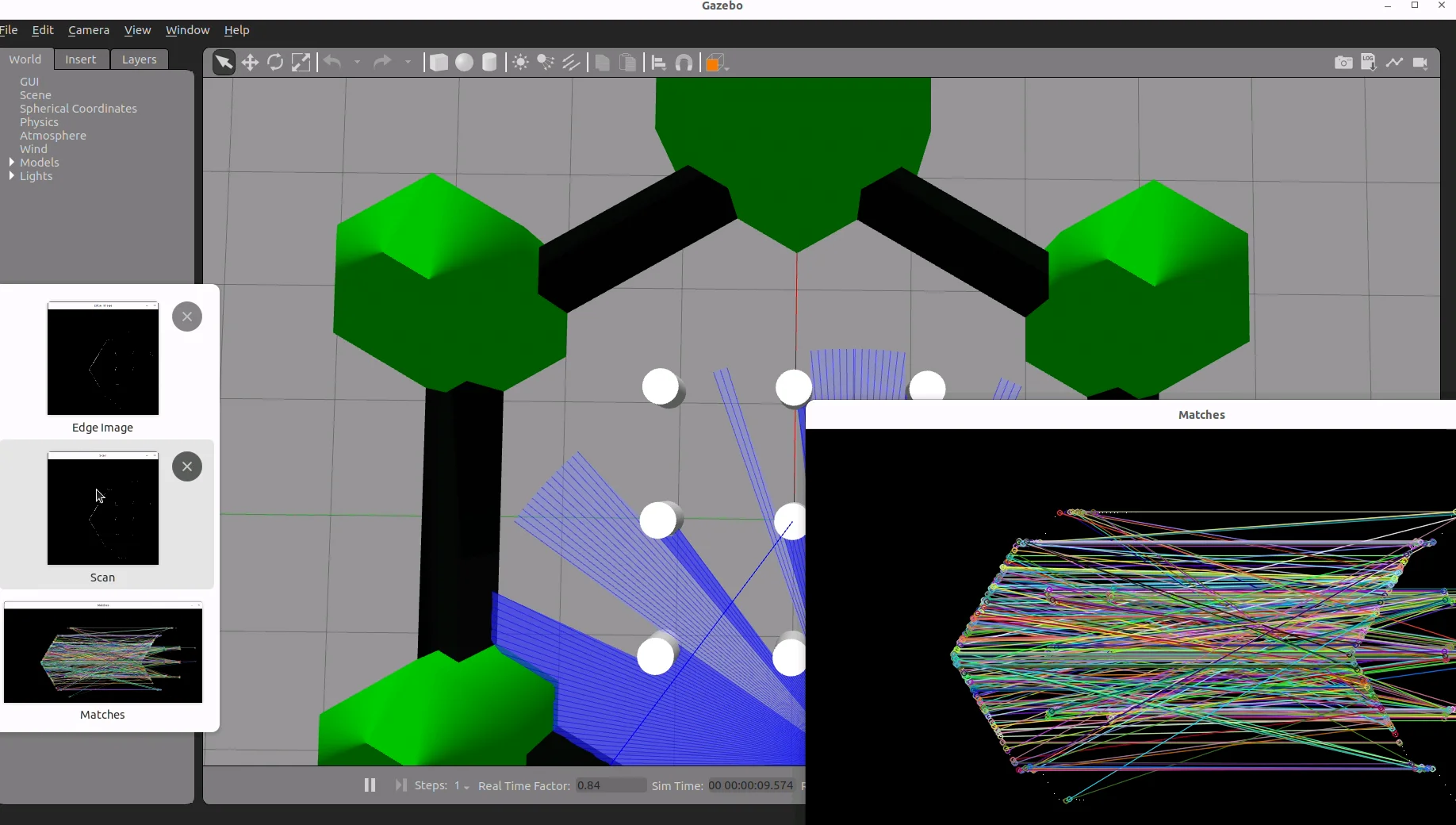
Task: Select the Scale mode tool
Action: tap(302, 63)
